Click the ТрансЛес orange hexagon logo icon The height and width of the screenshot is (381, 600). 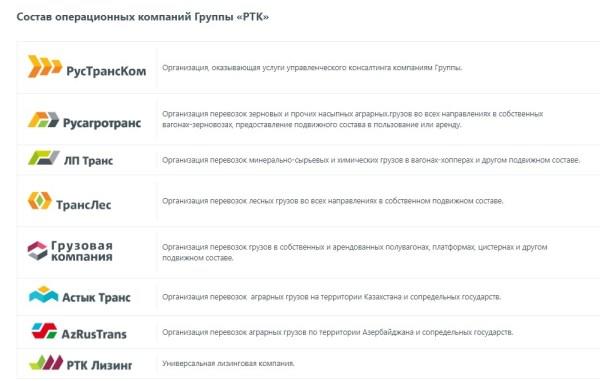click(x=40, y=200)
